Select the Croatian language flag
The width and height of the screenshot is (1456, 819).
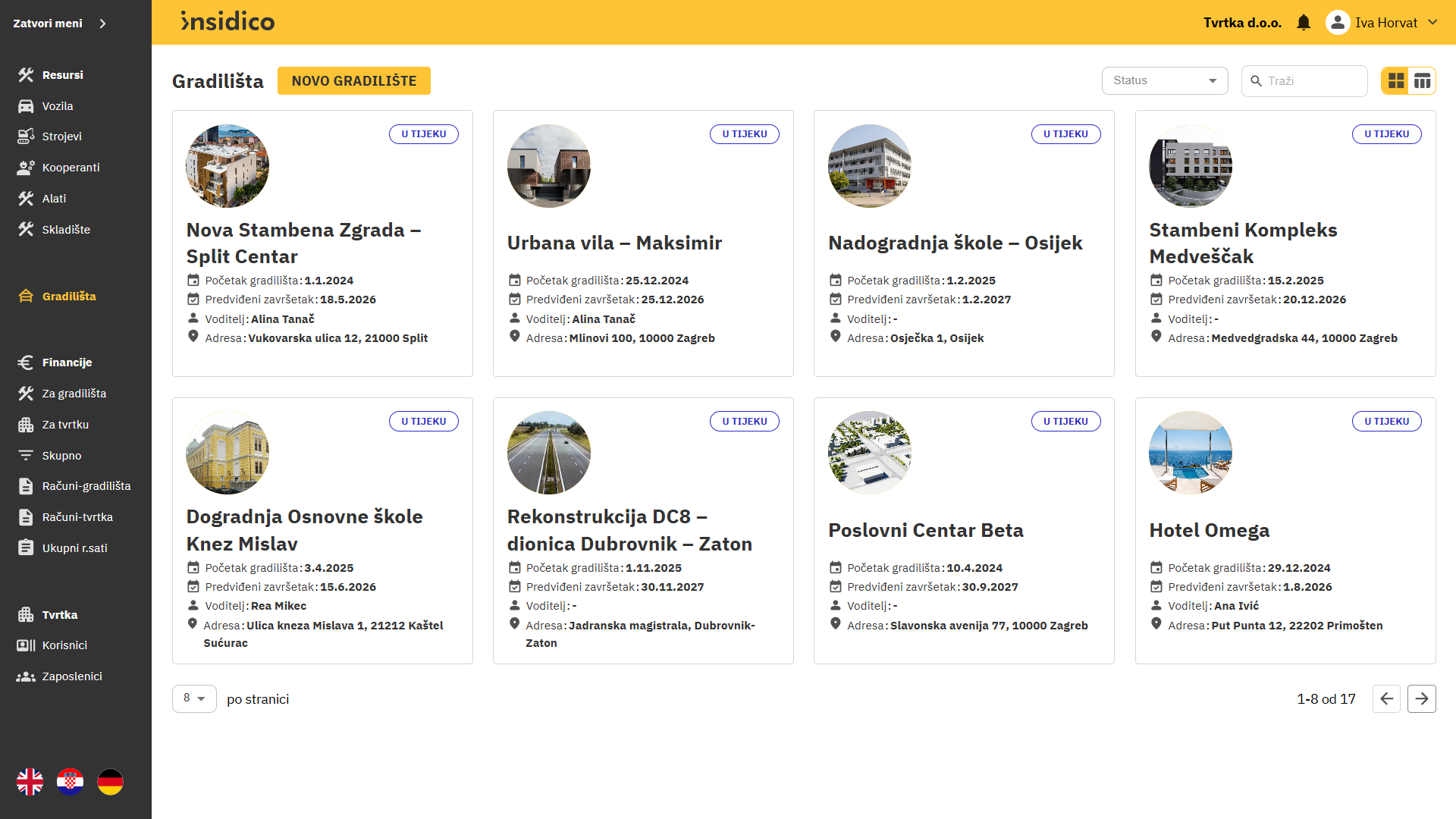click(71, 782)
